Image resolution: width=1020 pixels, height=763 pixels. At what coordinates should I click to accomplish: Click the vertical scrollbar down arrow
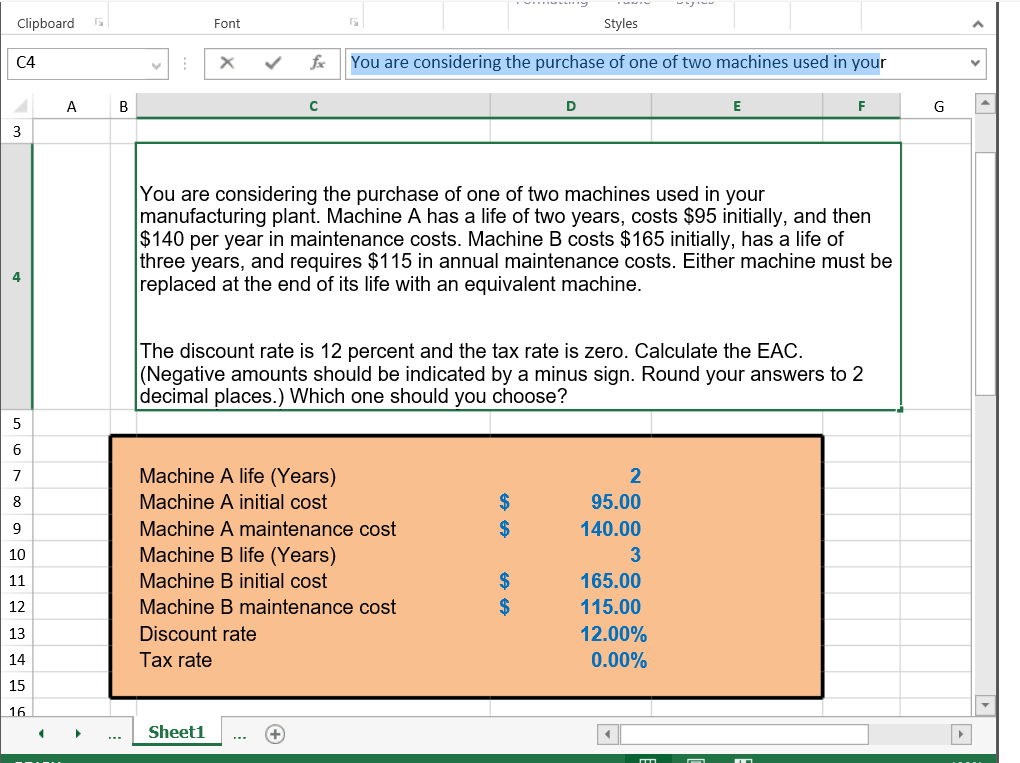coord(985,705)
